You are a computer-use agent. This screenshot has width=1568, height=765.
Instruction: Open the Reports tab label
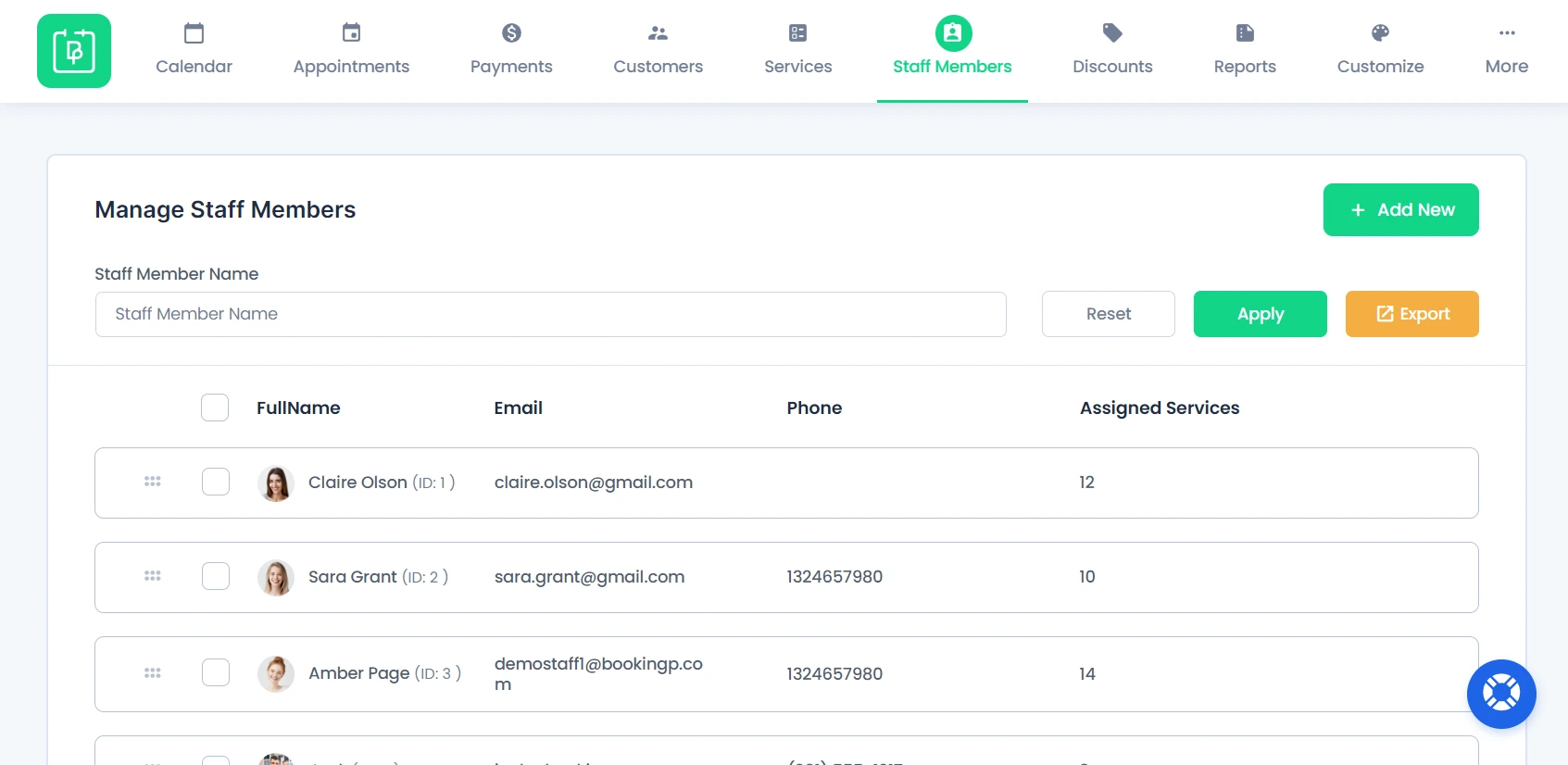click(1245, 67)
